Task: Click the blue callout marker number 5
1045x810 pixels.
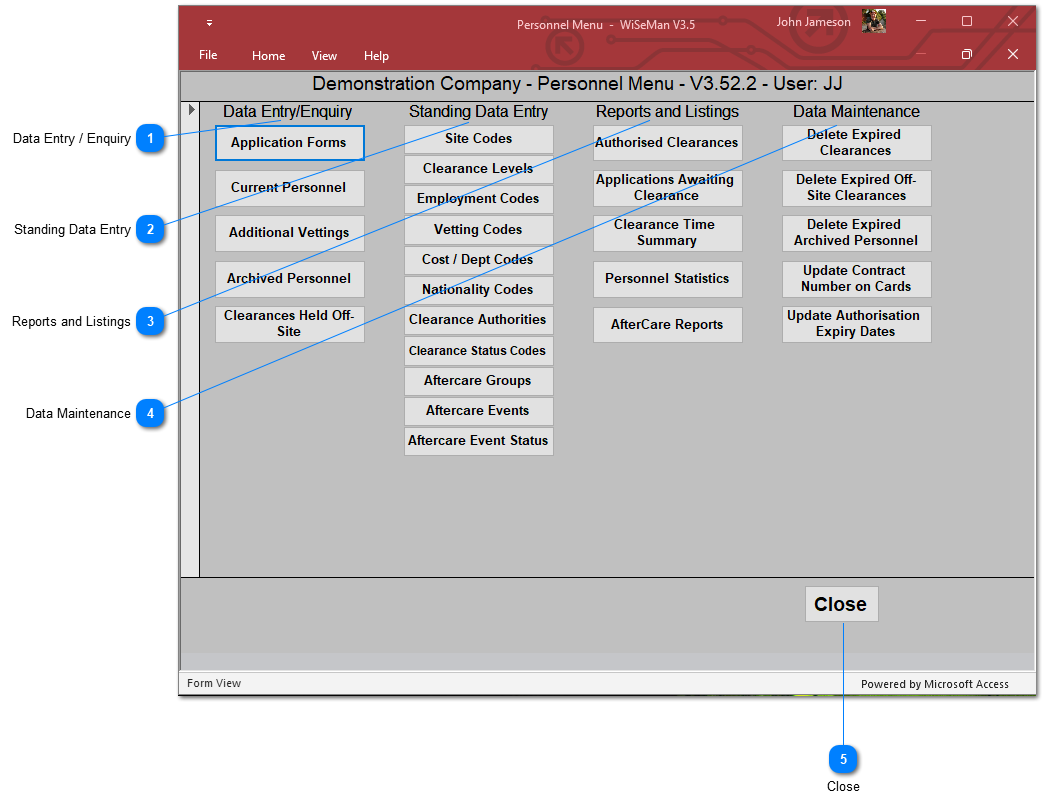Action: pyautogui.click(x=843, y=760)
